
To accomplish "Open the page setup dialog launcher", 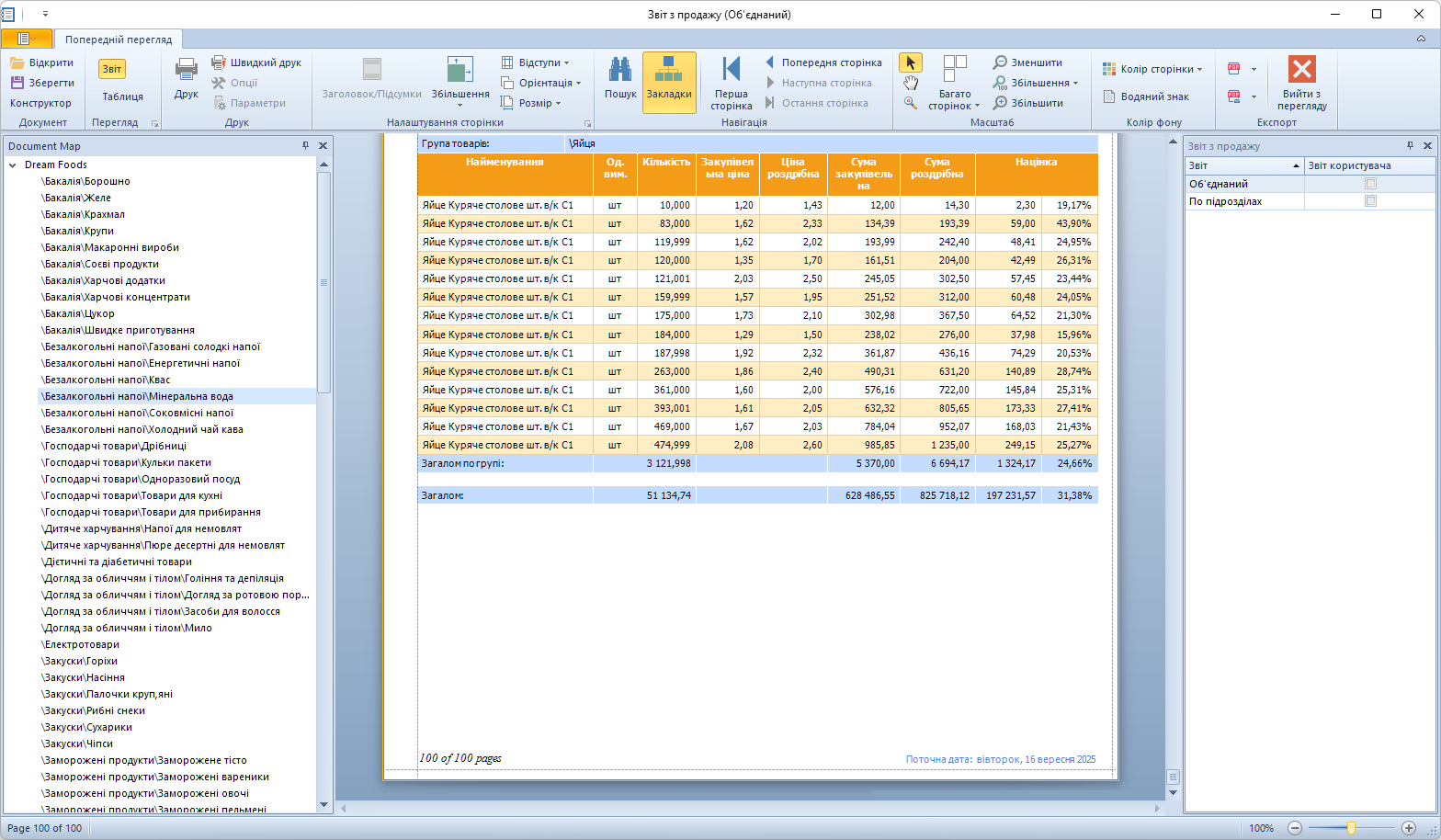I will coord(587,123).
